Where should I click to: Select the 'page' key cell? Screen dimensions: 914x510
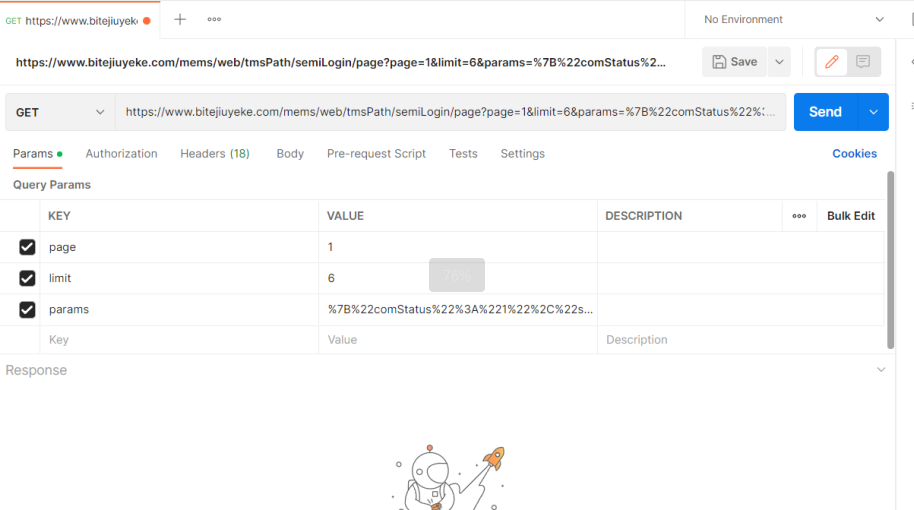tap(179, 247)
